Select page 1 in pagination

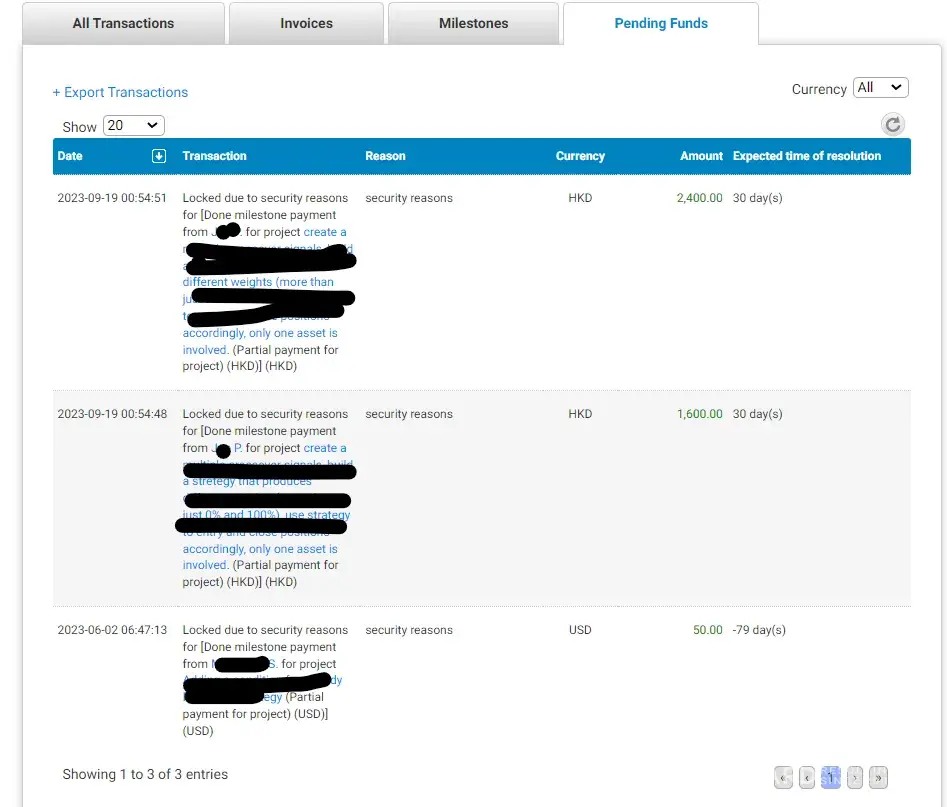tap(831, 777)
